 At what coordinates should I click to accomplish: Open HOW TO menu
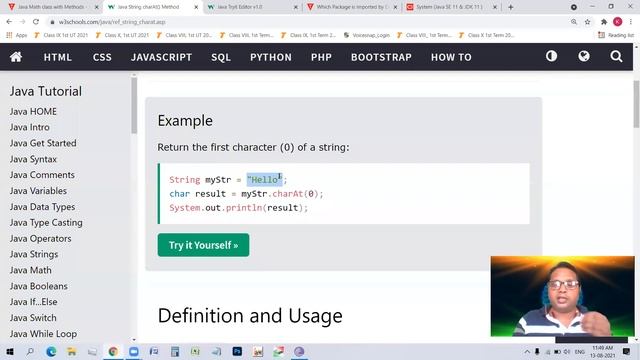[451, 57]
